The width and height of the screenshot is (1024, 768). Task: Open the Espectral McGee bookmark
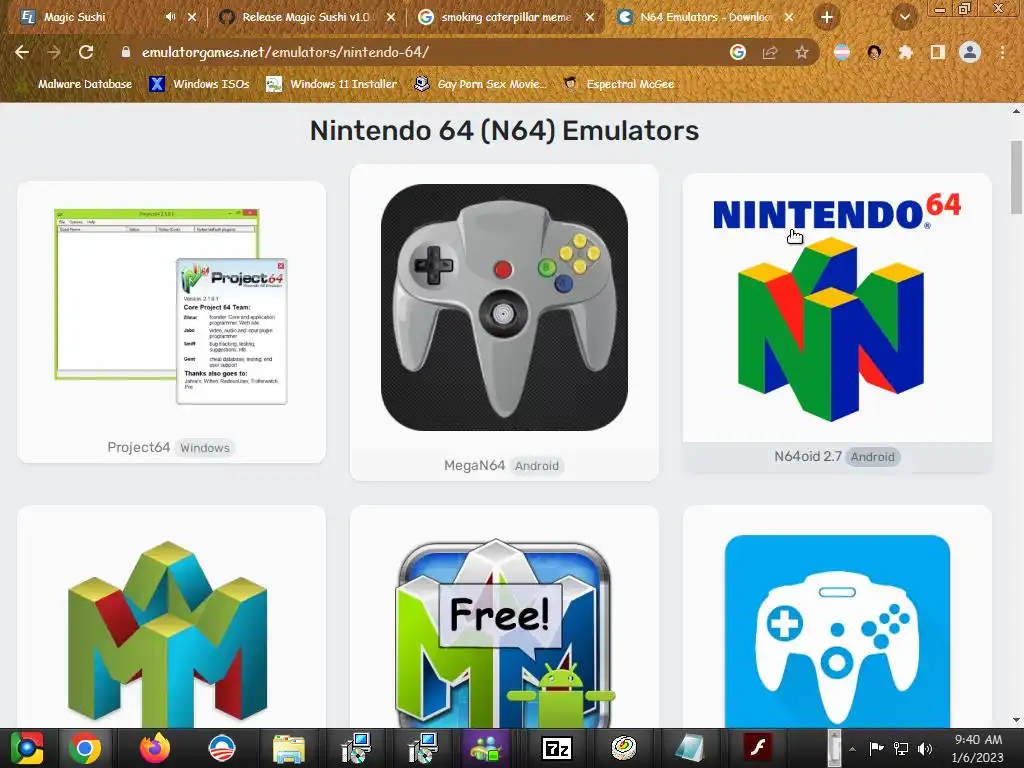click(619, 84)
